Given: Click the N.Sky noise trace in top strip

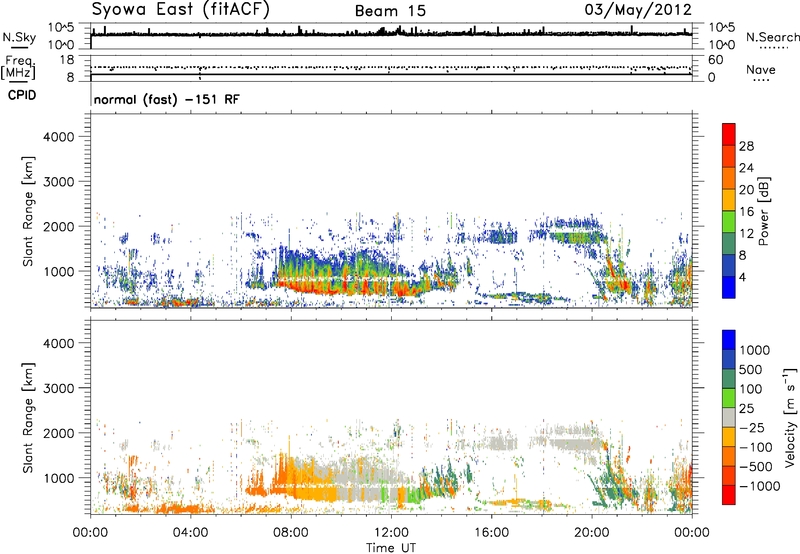Looking at the screenshot, I should point(391,34).
